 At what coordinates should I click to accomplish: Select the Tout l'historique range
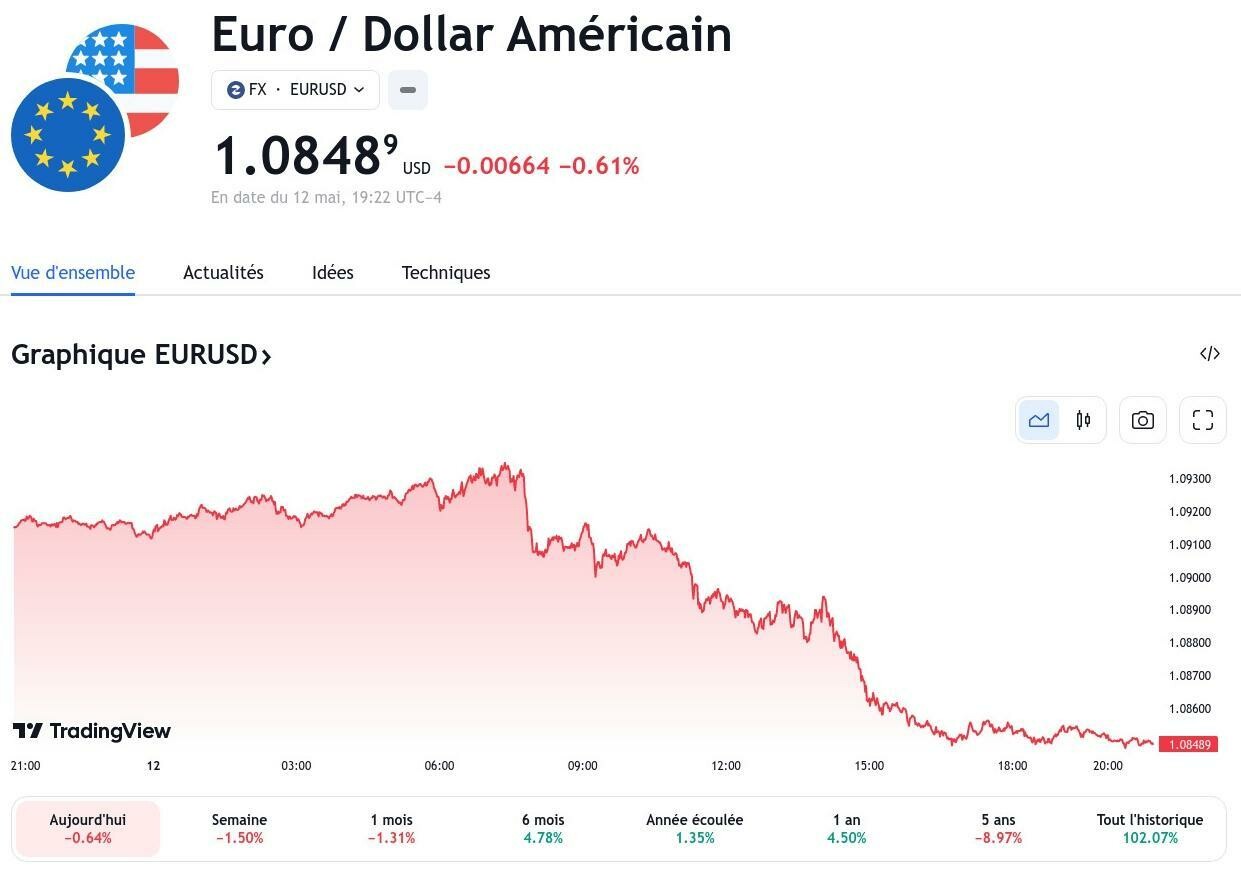coord(1150,828)
